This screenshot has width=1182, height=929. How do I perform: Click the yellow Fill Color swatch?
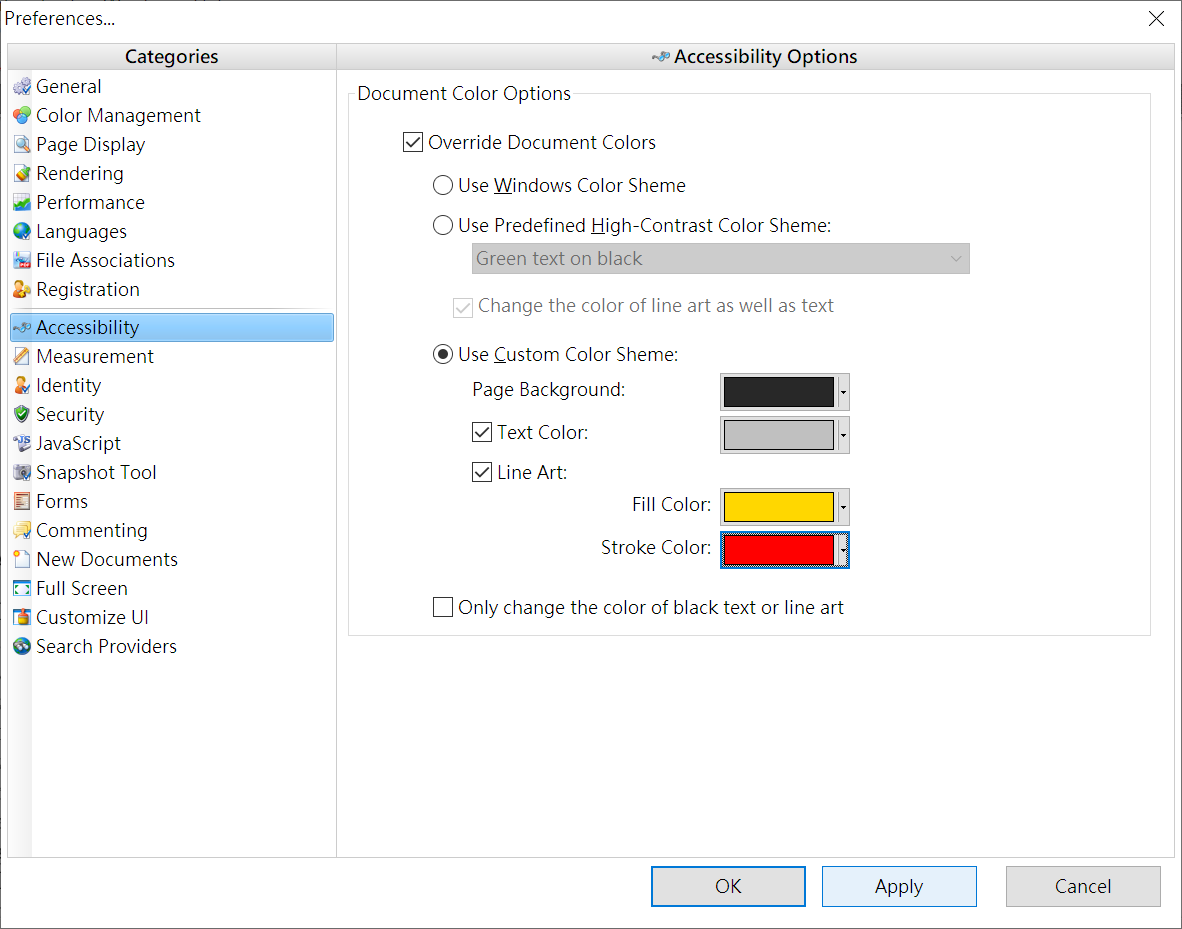[778, 506]
